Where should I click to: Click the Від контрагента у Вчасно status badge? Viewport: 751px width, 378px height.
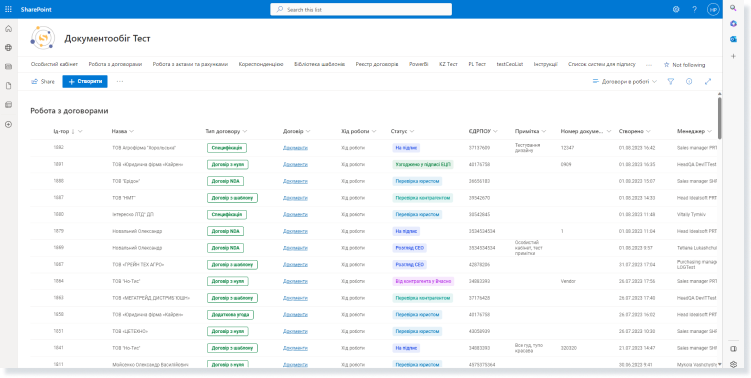[x=423, y=281]
